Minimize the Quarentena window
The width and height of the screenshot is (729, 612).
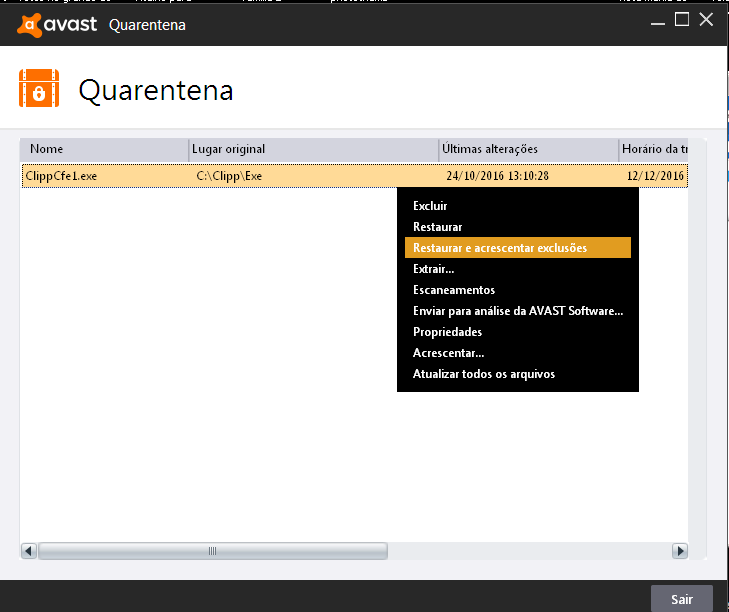(x=655, y=20)
